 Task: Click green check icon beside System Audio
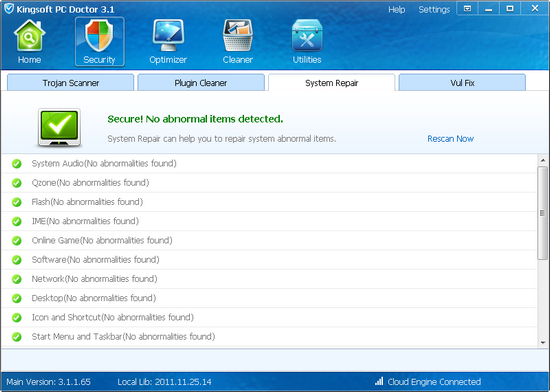16,164
